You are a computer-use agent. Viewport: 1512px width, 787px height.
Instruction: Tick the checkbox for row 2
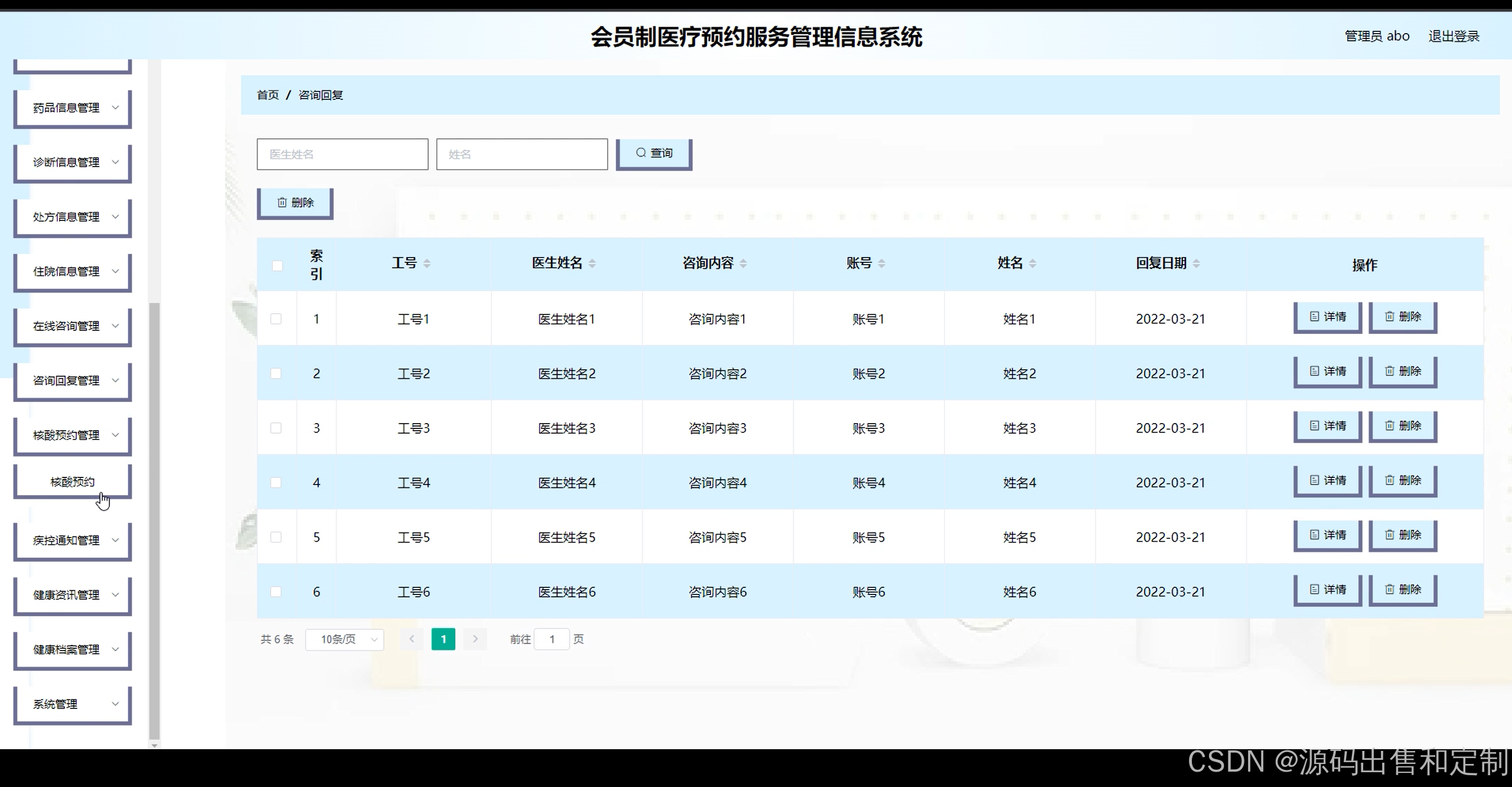pos(276,373)
